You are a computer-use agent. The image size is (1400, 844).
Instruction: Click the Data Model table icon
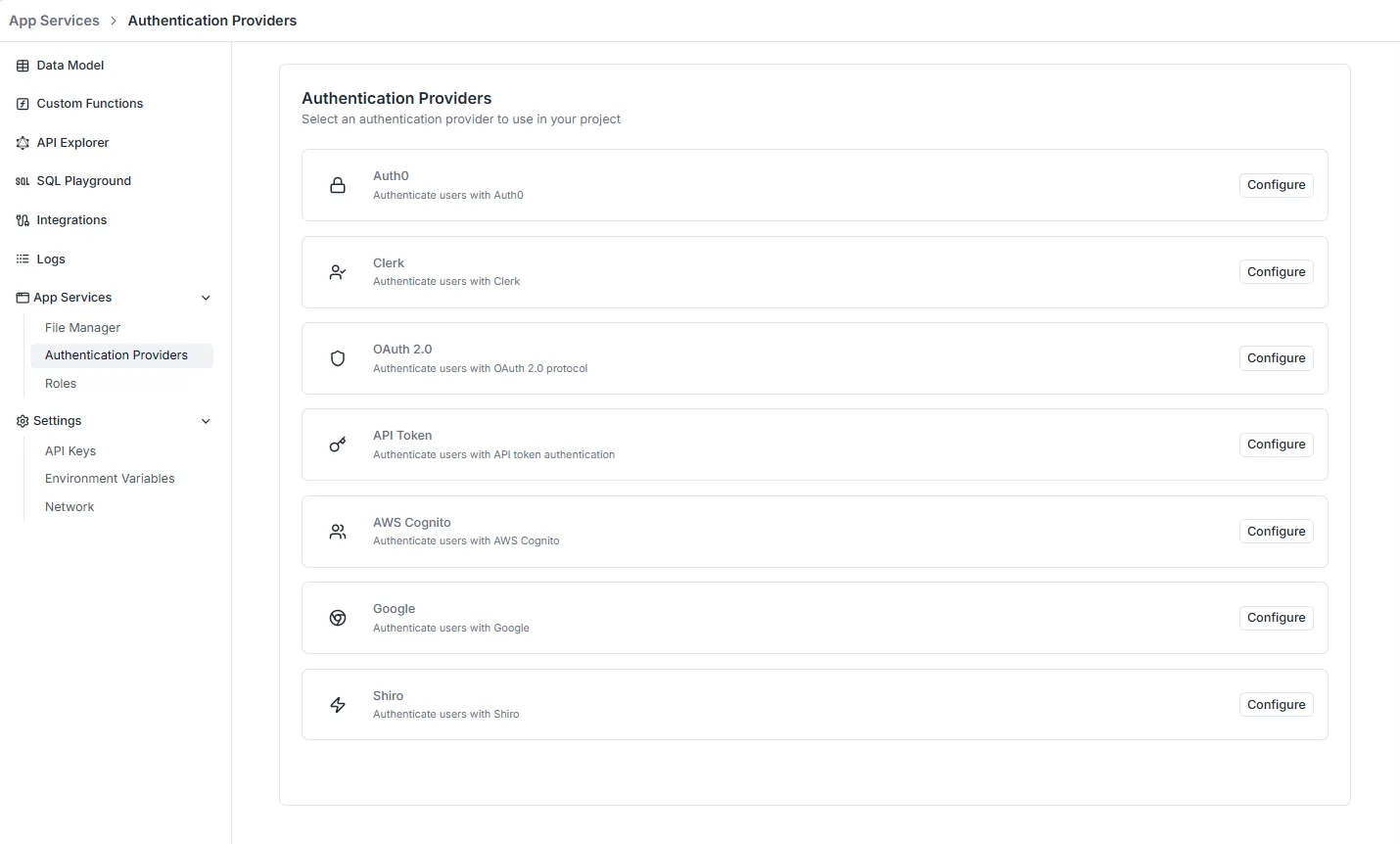23,66
